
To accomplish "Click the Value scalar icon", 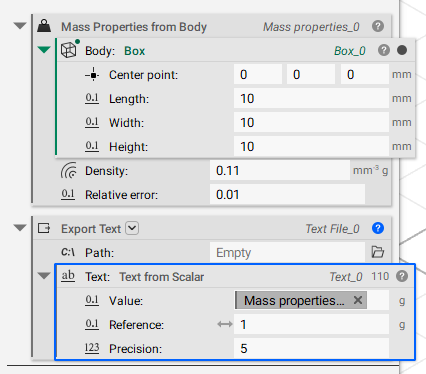I will tap(92, 300).
